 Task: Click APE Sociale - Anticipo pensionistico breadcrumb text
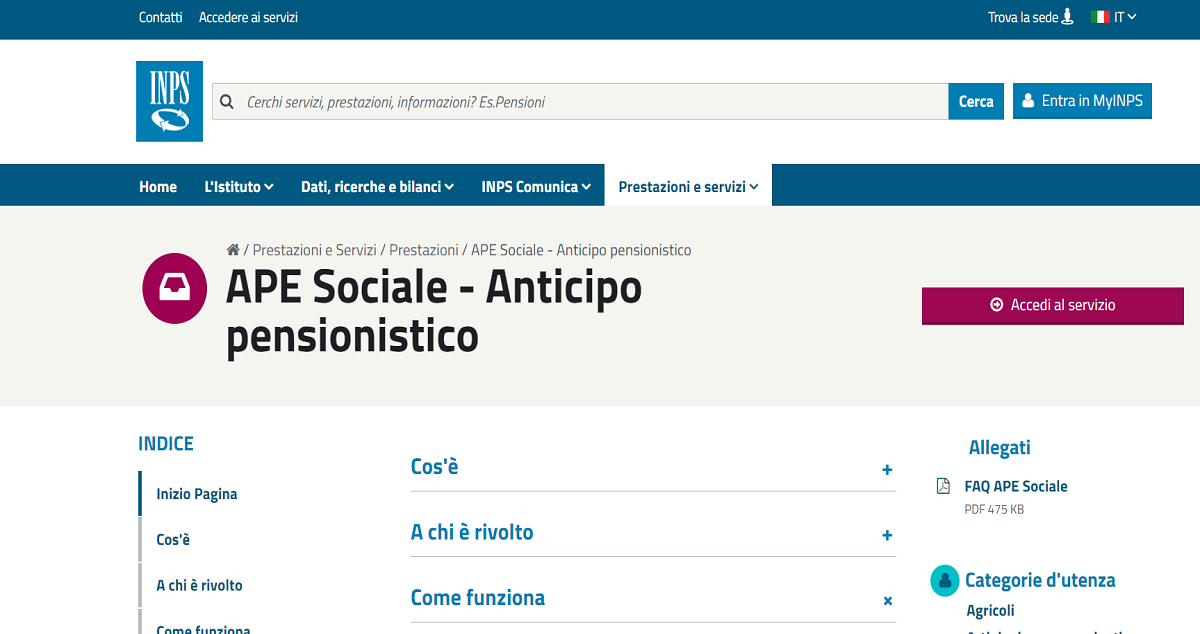(581, 250)
